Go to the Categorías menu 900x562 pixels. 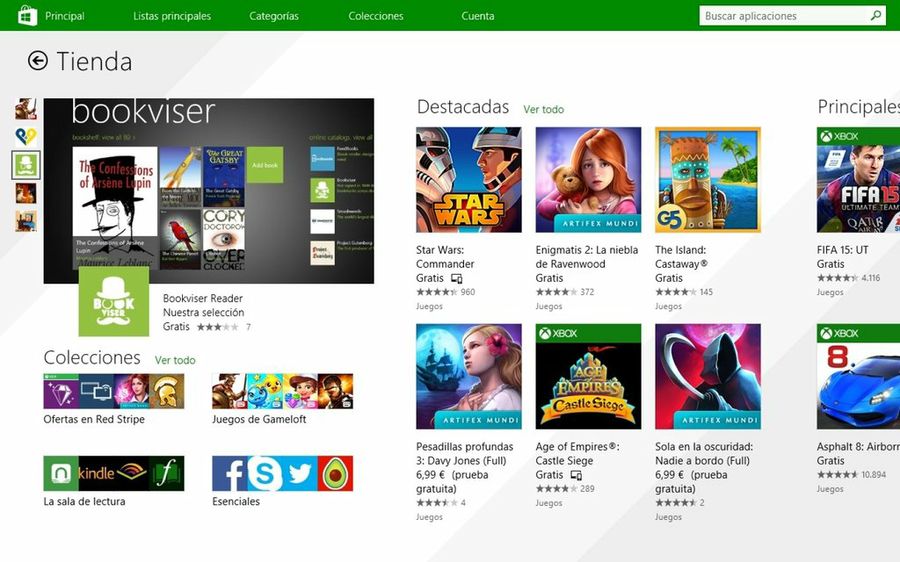(274, 16)
